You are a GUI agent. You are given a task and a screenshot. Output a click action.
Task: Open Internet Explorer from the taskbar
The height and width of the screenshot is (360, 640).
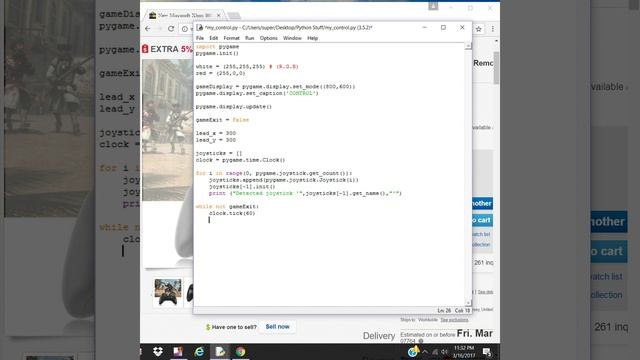[199, 351]
